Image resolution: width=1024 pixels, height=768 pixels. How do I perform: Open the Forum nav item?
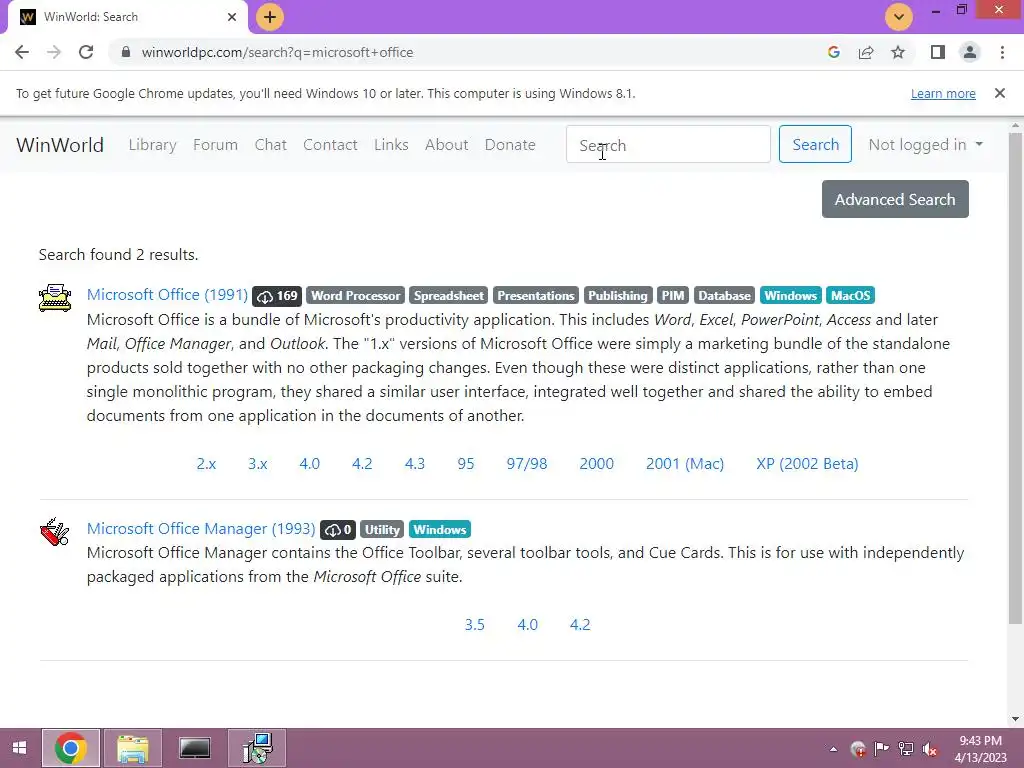pyautogui.click(x=215, y=144)
